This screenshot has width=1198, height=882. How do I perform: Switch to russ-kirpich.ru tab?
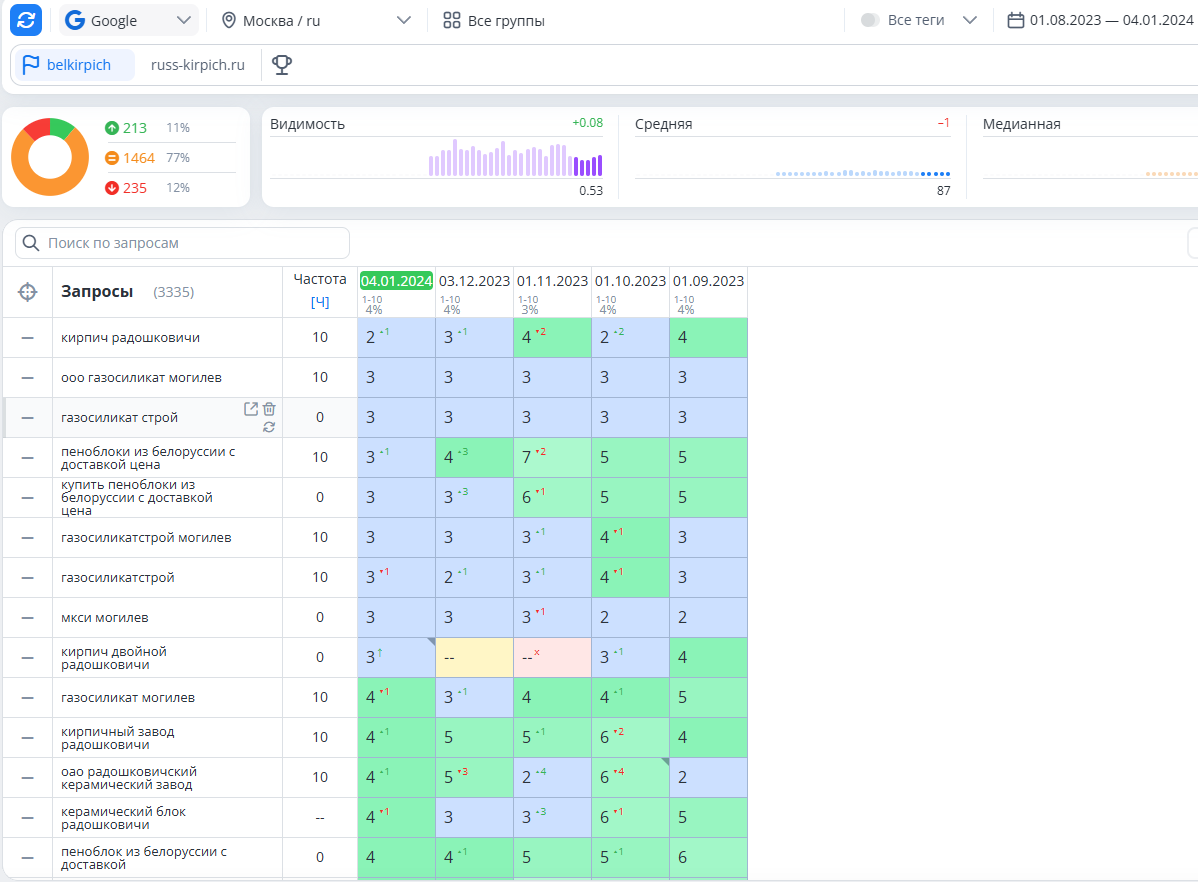pos(198,65)
